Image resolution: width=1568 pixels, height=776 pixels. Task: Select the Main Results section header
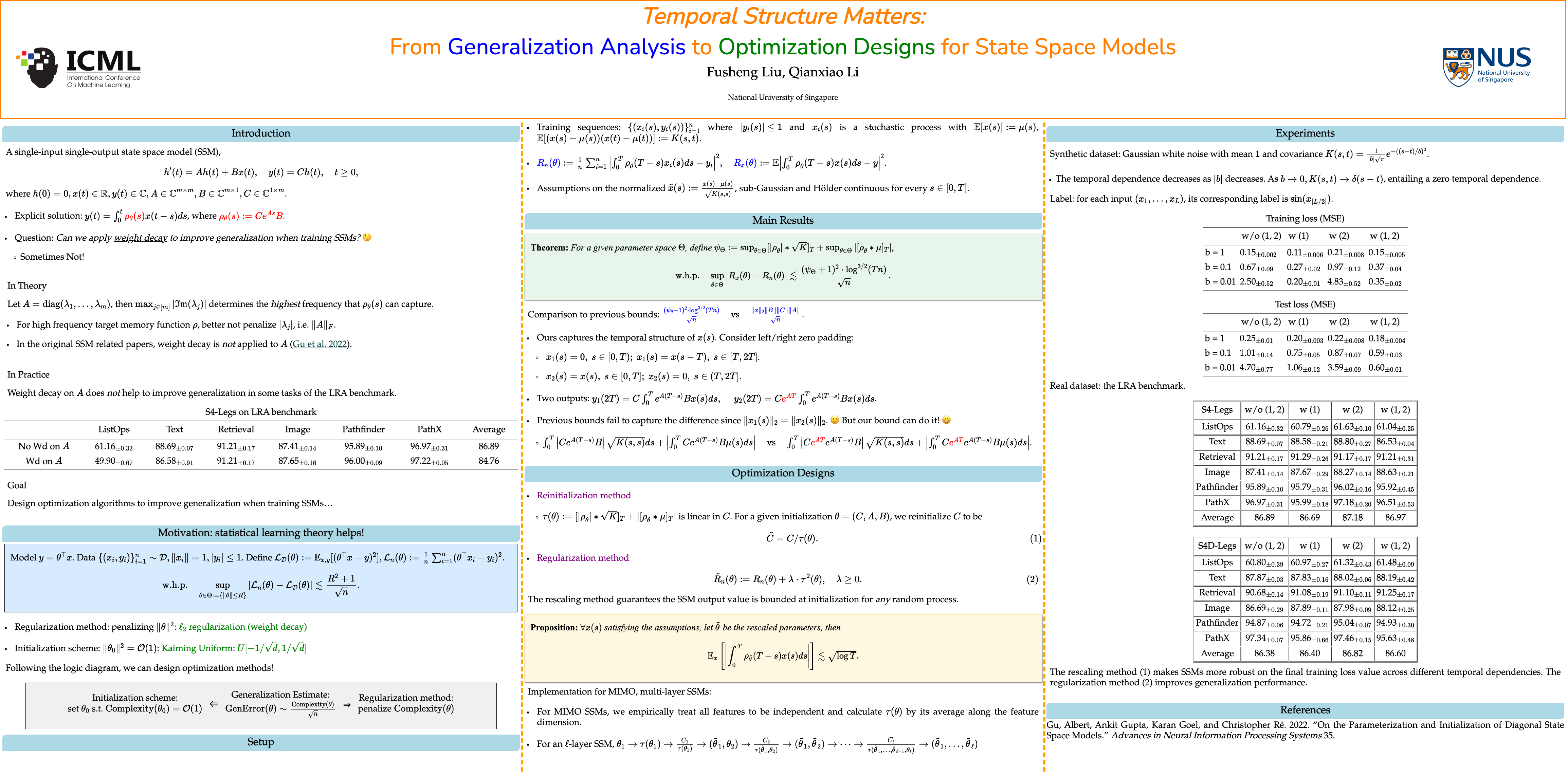pyautogui.click(x=783, y=220)
